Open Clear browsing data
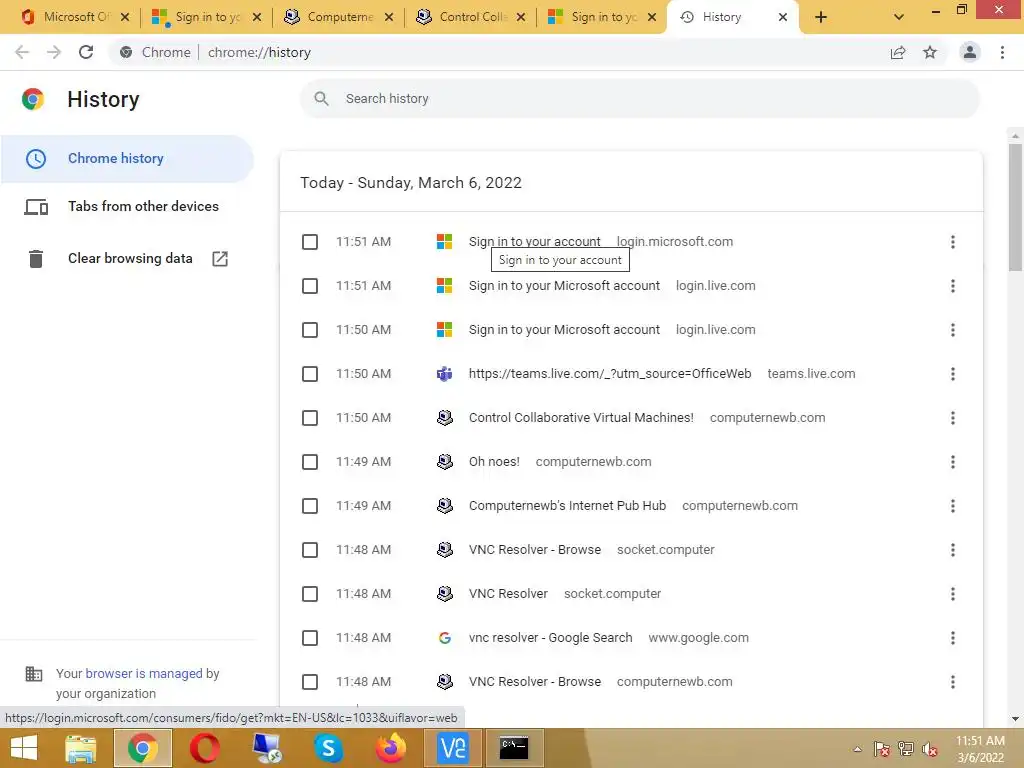1024x768 pixels. coord(130,259)
